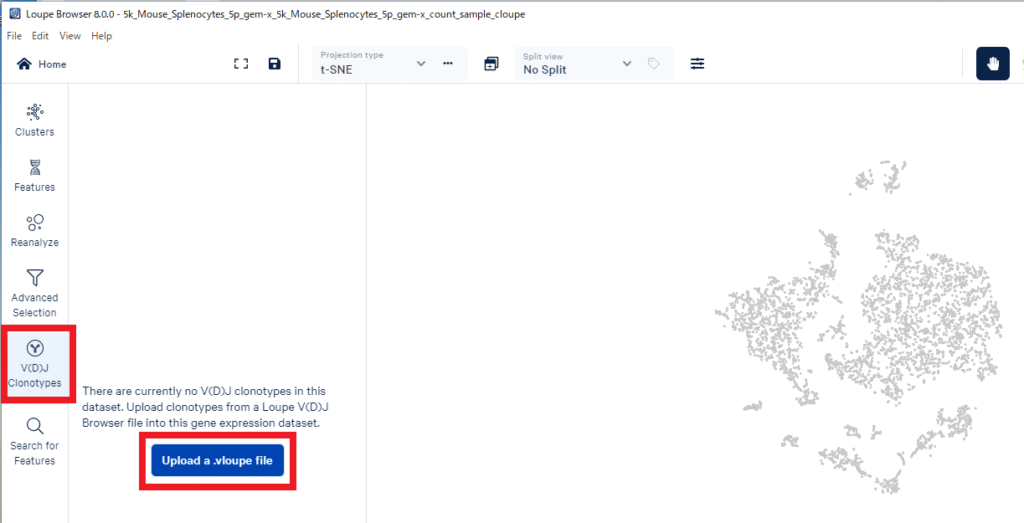The height and width of the screenshot is (523, 1024).
Task: Activate the hand pan tool
Action: click(992, 64)
